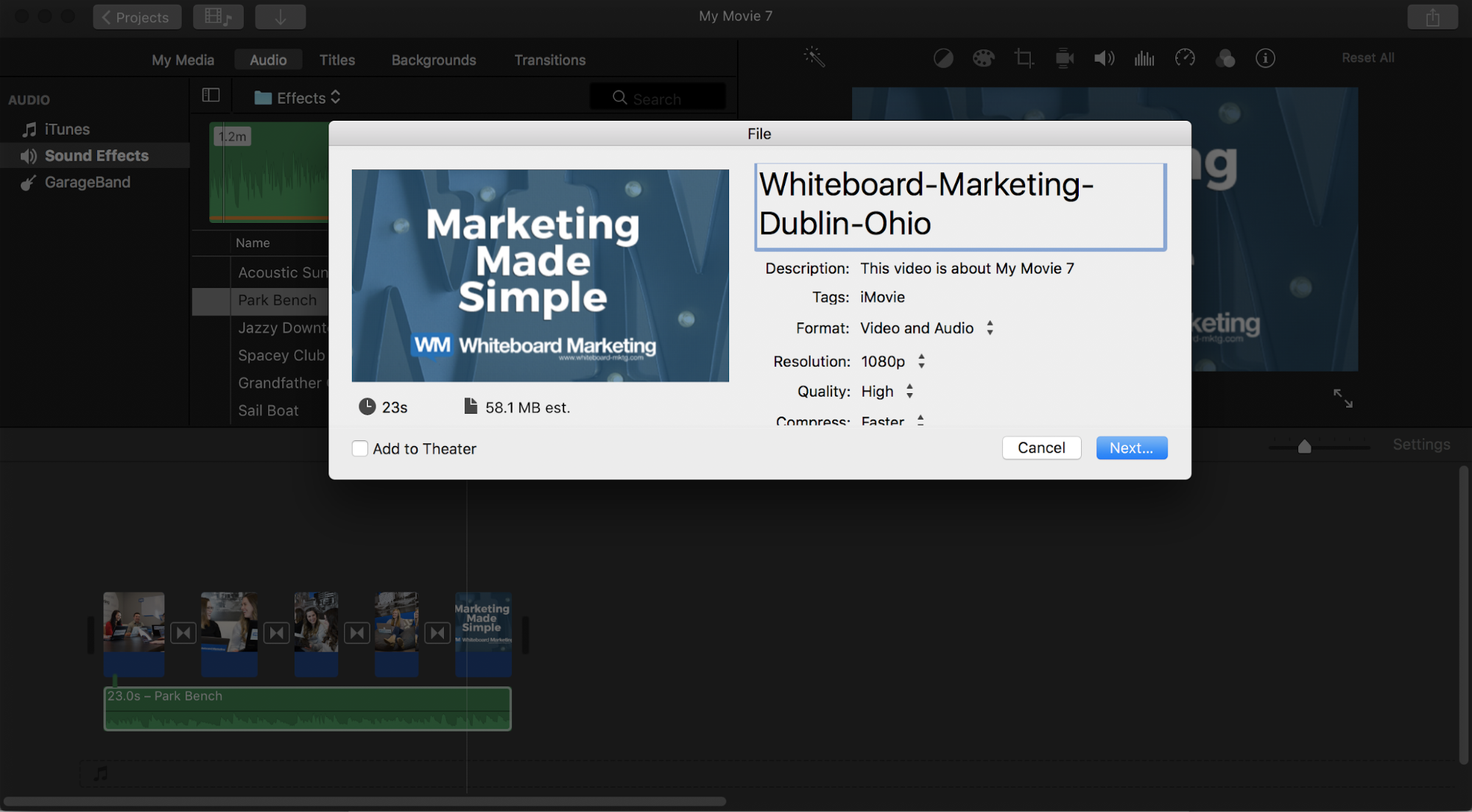Viewport: 1472px width, 812px height.
Task: Click the fullscreen expand arrows icon
Action: pos(1342,398)
